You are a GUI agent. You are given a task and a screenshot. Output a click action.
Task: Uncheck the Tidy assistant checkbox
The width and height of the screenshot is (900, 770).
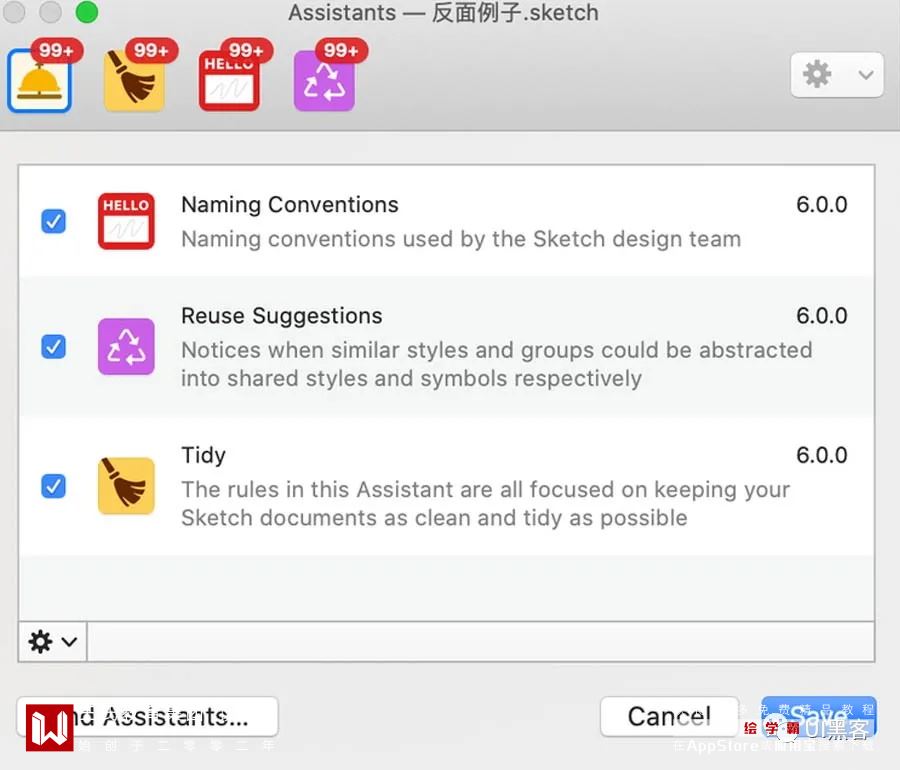pyautogui.click(x=53, y=486)
